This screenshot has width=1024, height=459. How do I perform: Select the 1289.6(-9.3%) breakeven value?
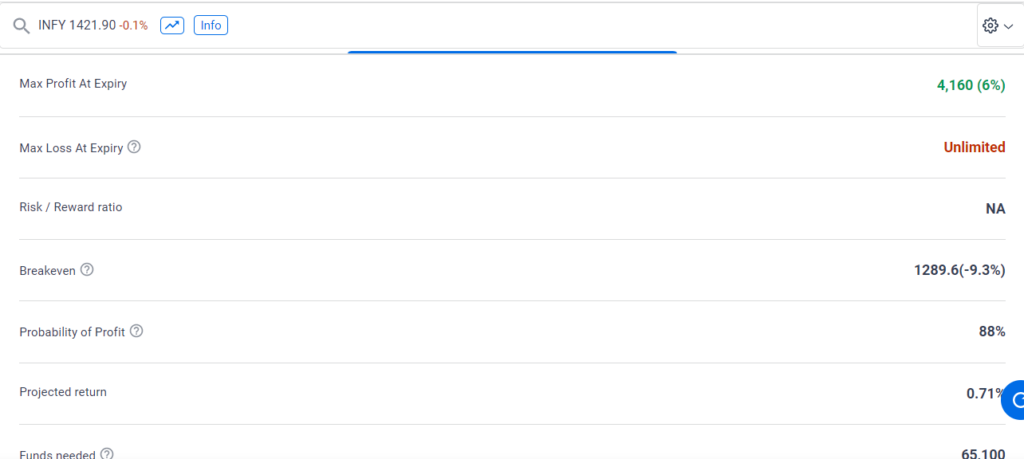point(959,270)
